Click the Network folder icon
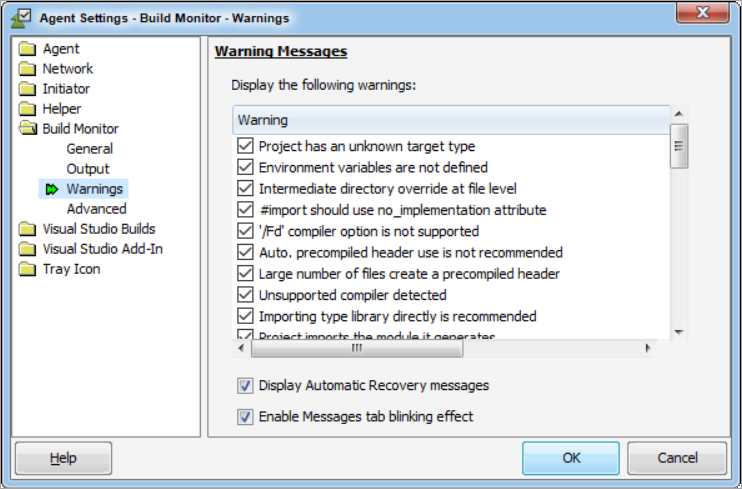The image size is (742, 489). [27, 69]
